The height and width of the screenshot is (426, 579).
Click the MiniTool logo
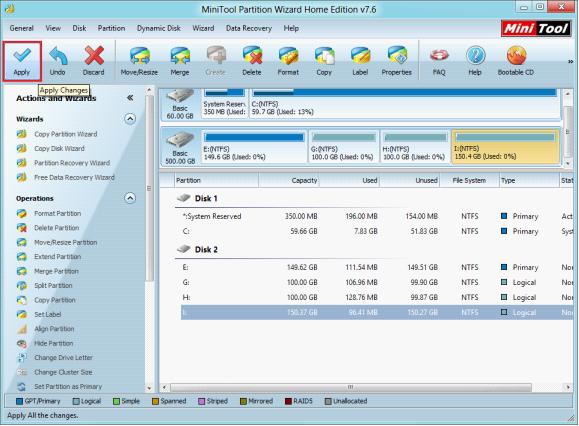tap(535, 28)
